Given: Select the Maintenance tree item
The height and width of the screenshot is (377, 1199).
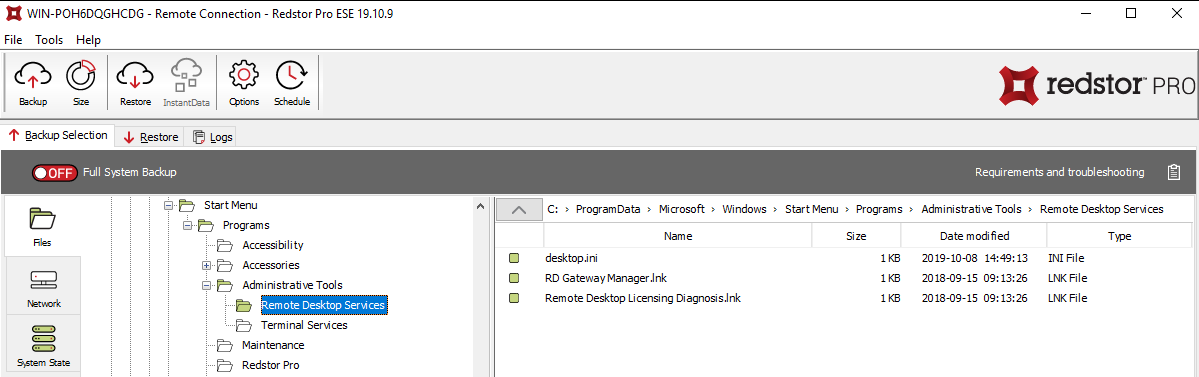Looking at the screenshot, I should (273, 345).
